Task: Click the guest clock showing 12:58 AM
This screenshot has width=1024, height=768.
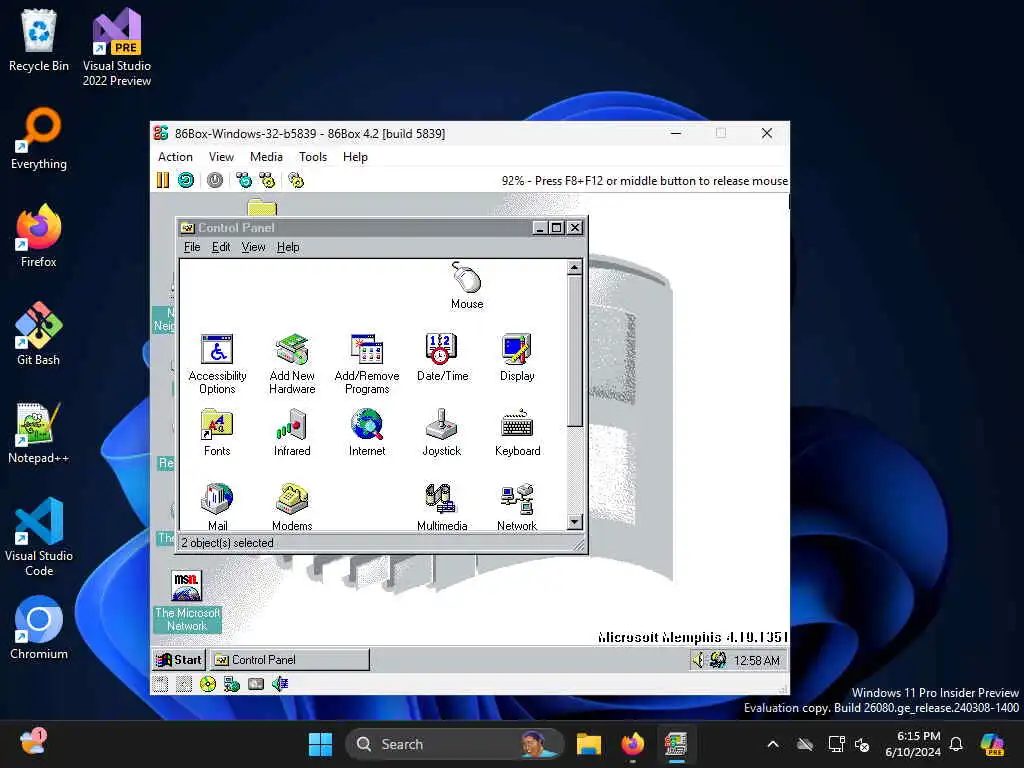Action: point(756,660)
